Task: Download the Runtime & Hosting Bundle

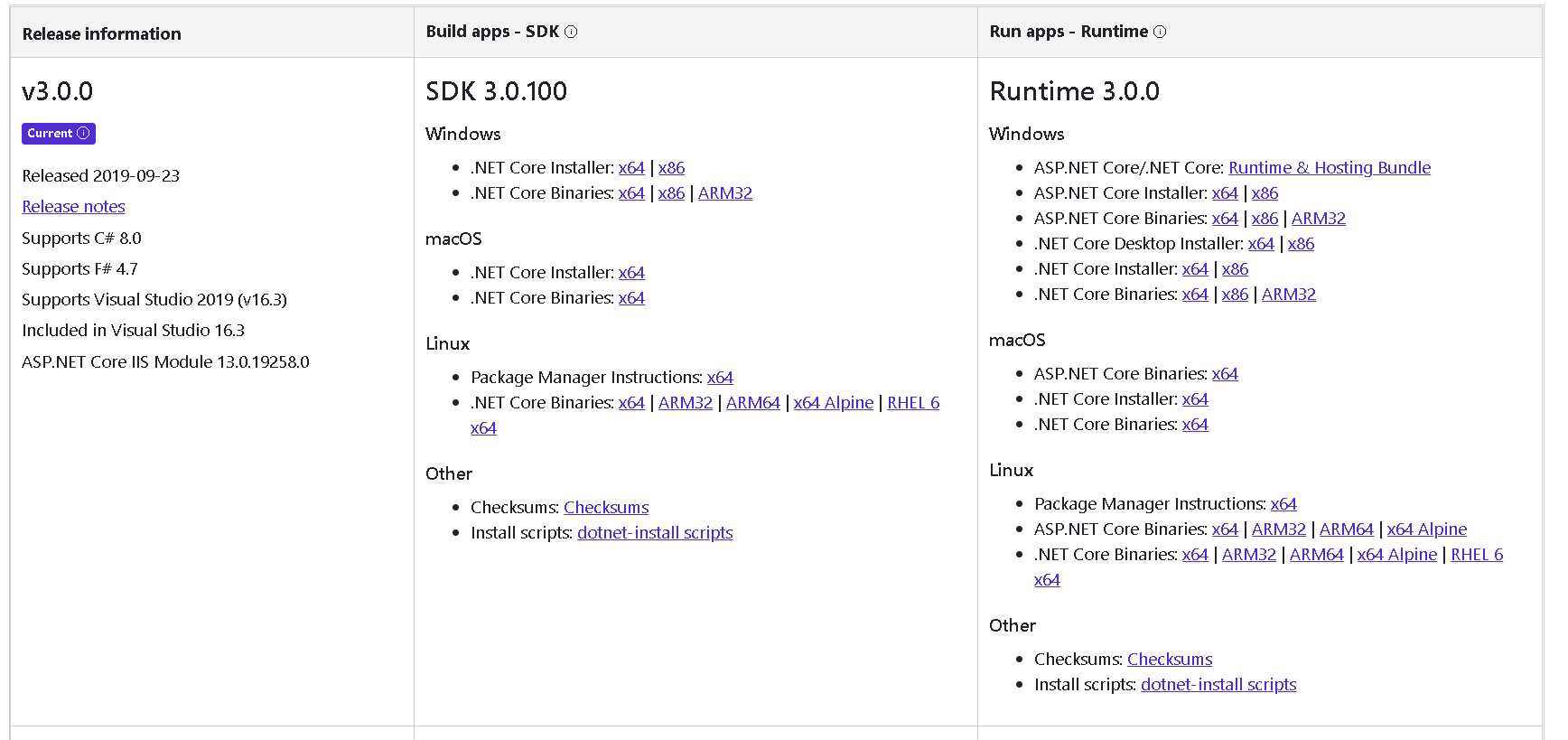Action: pos(1330,167)
